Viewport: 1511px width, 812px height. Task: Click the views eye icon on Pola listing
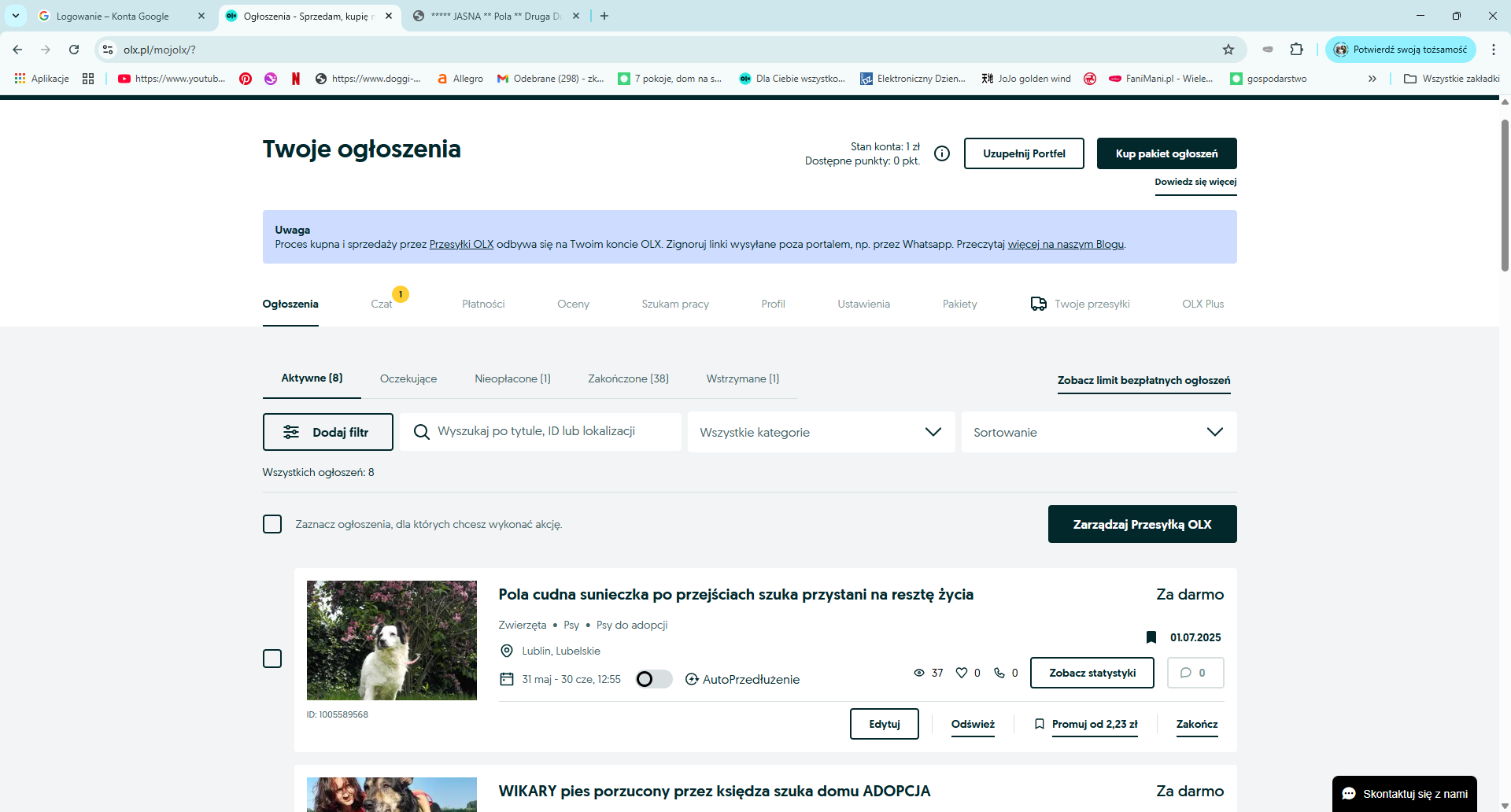click(918, 673)
